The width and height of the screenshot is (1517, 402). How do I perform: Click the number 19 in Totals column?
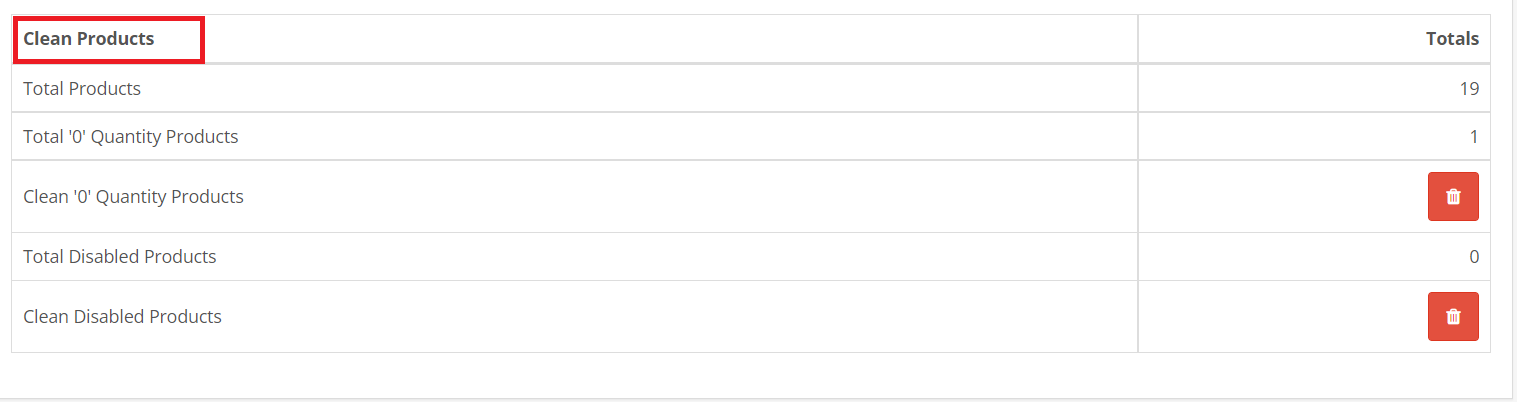click(1468, 89)
